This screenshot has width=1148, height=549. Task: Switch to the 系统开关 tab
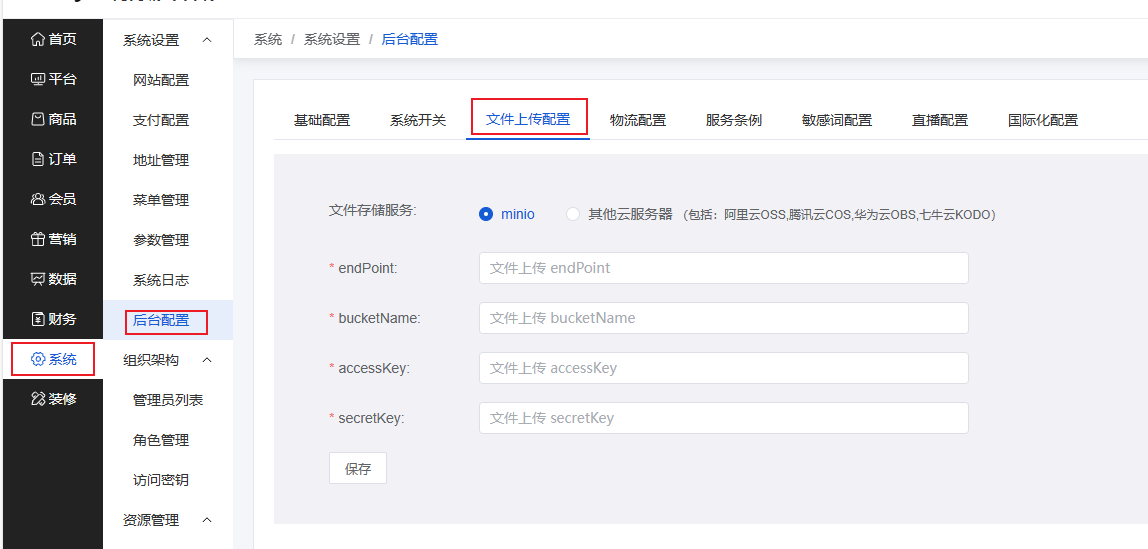click(418, 120)
